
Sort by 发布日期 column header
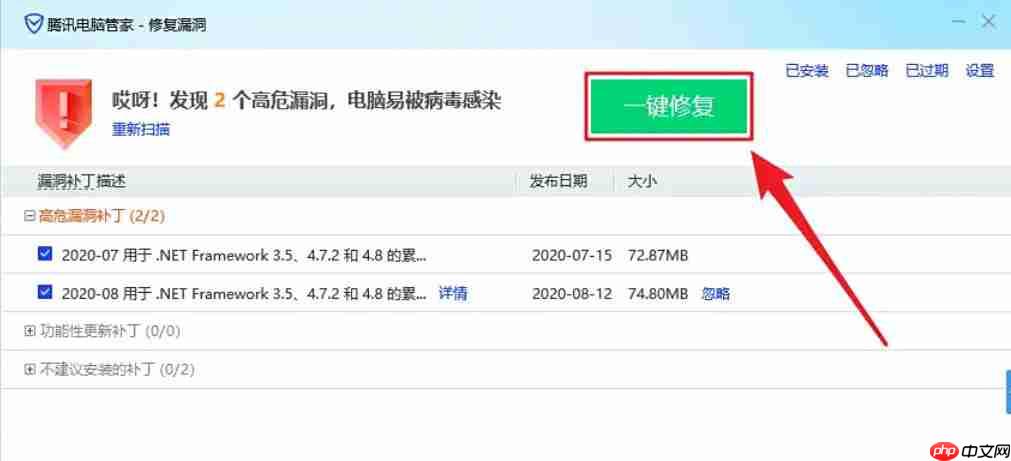(x=558, y=181)
